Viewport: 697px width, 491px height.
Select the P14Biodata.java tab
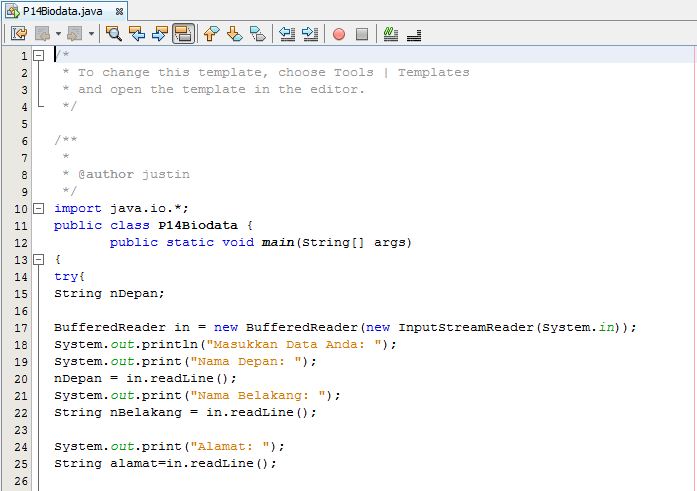click(x=65, y=11)
